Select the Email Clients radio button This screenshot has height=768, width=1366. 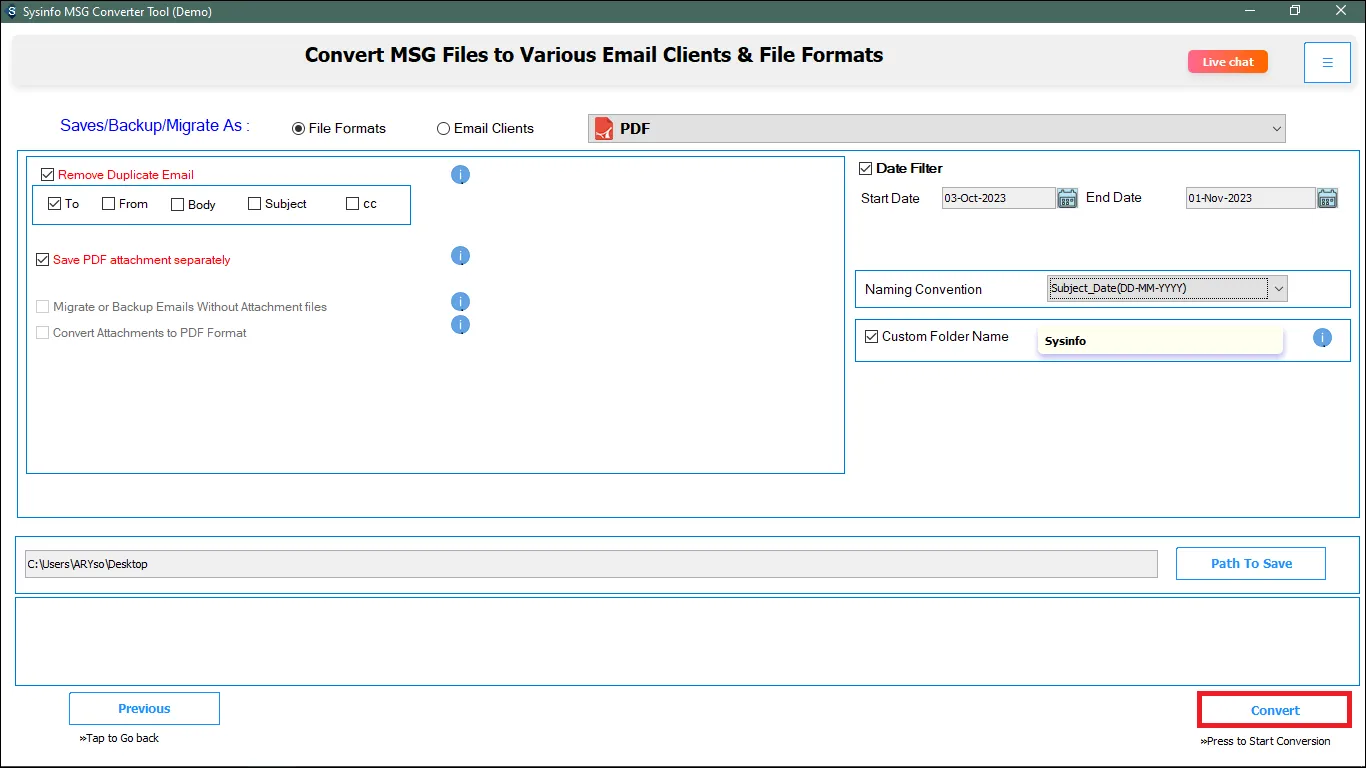pyautogui.click(x=443, y=129)
